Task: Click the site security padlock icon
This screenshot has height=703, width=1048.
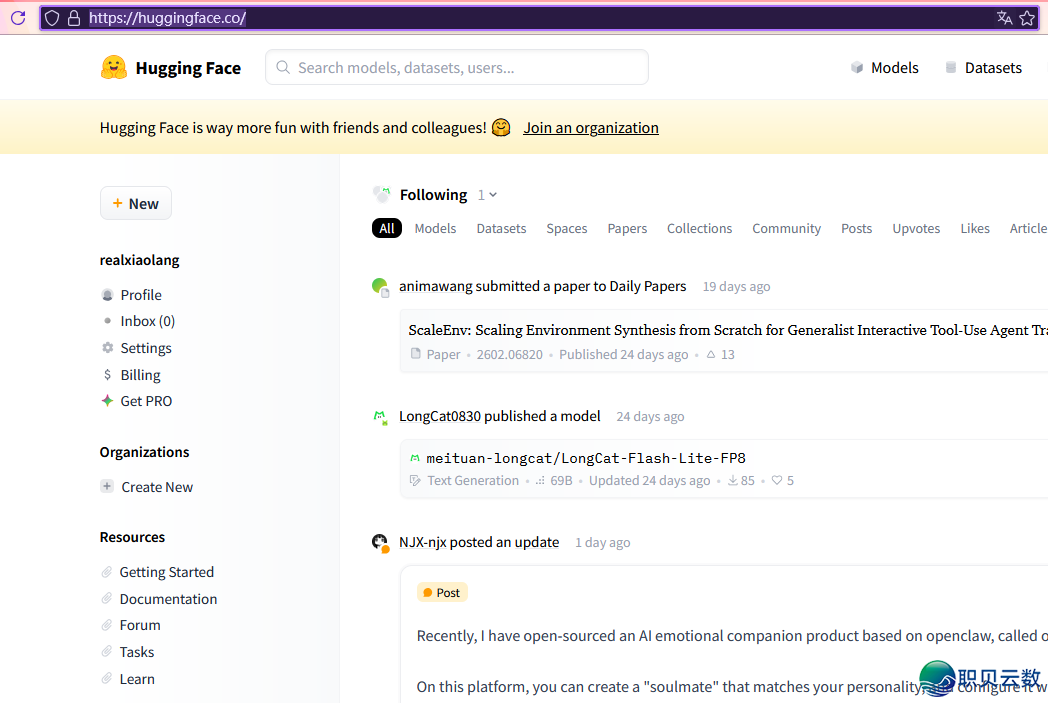Action: (x=73, y=18)
